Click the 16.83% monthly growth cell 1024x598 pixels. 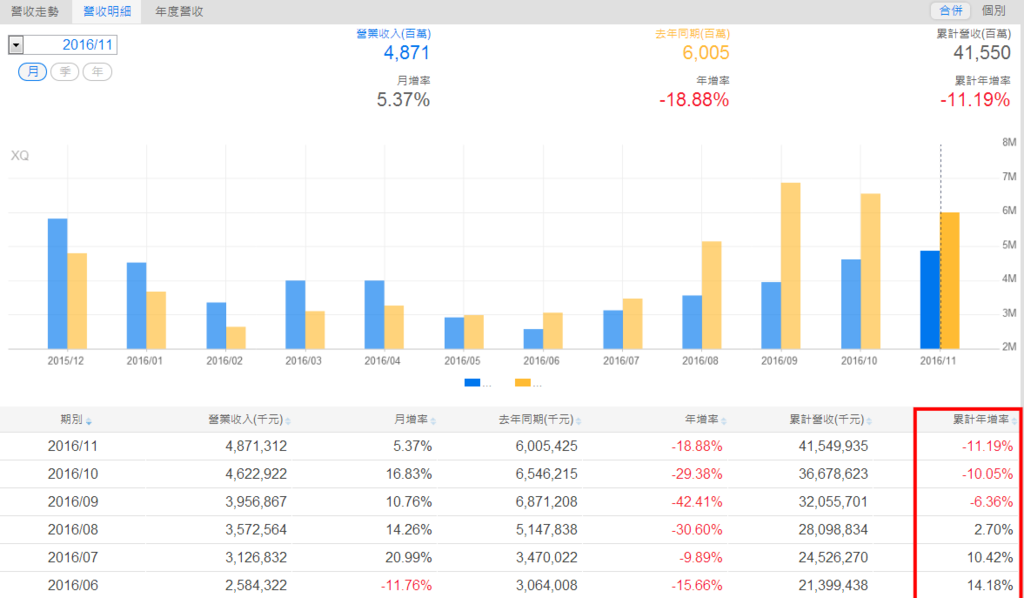[x=409, y=474]
